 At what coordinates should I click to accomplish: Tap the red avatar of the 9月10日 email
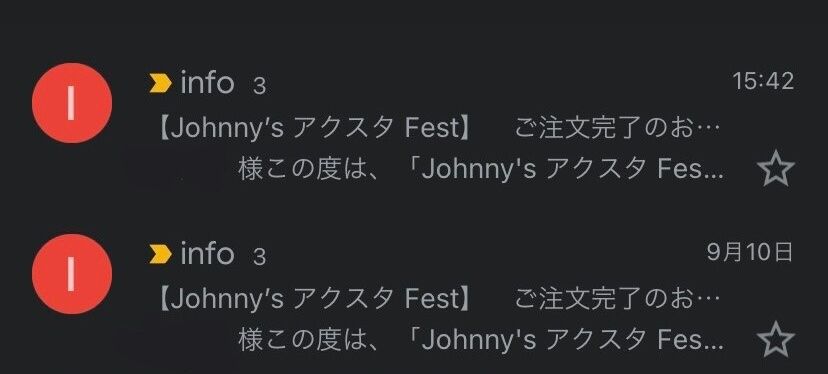click(x=72, y=274)
